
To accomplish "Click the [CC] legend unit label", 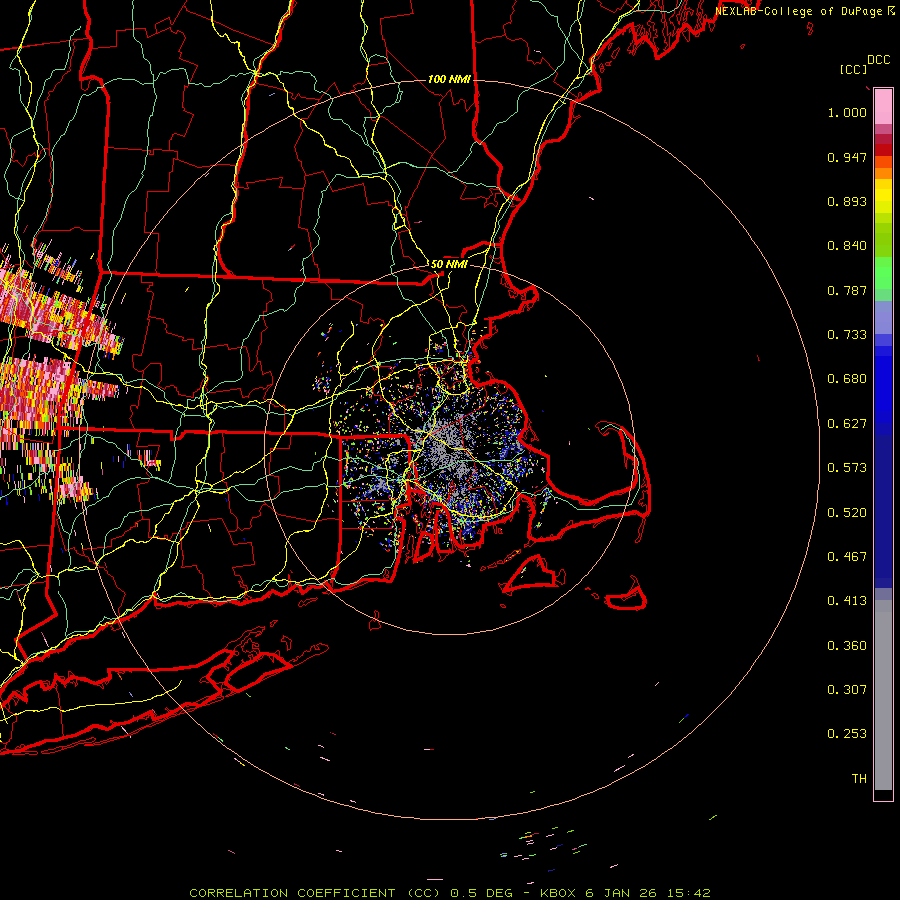I will coord(853,69).
